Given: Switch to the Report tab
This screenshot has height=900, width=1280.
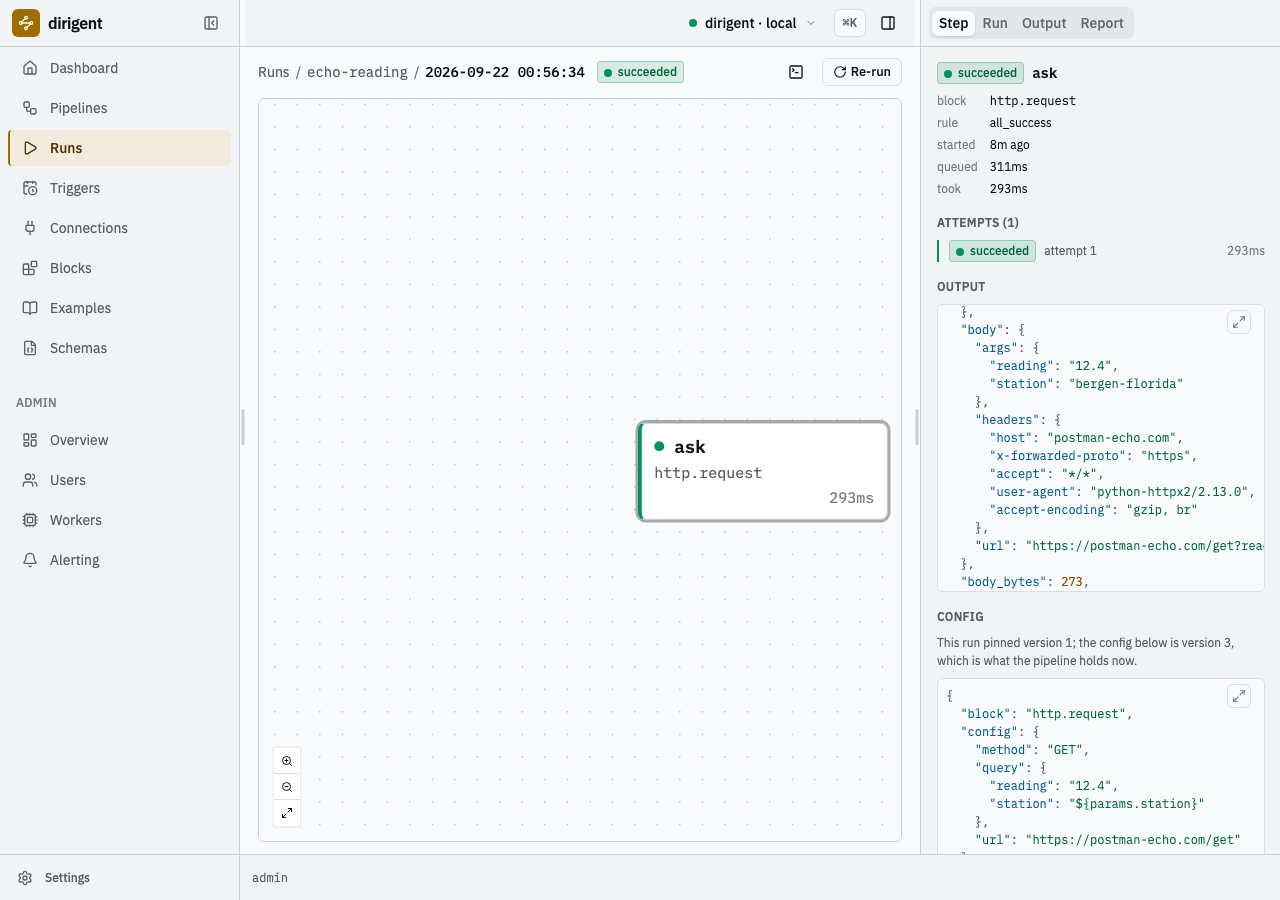Looking at the screenshot, I should [x=1102, y=23].
